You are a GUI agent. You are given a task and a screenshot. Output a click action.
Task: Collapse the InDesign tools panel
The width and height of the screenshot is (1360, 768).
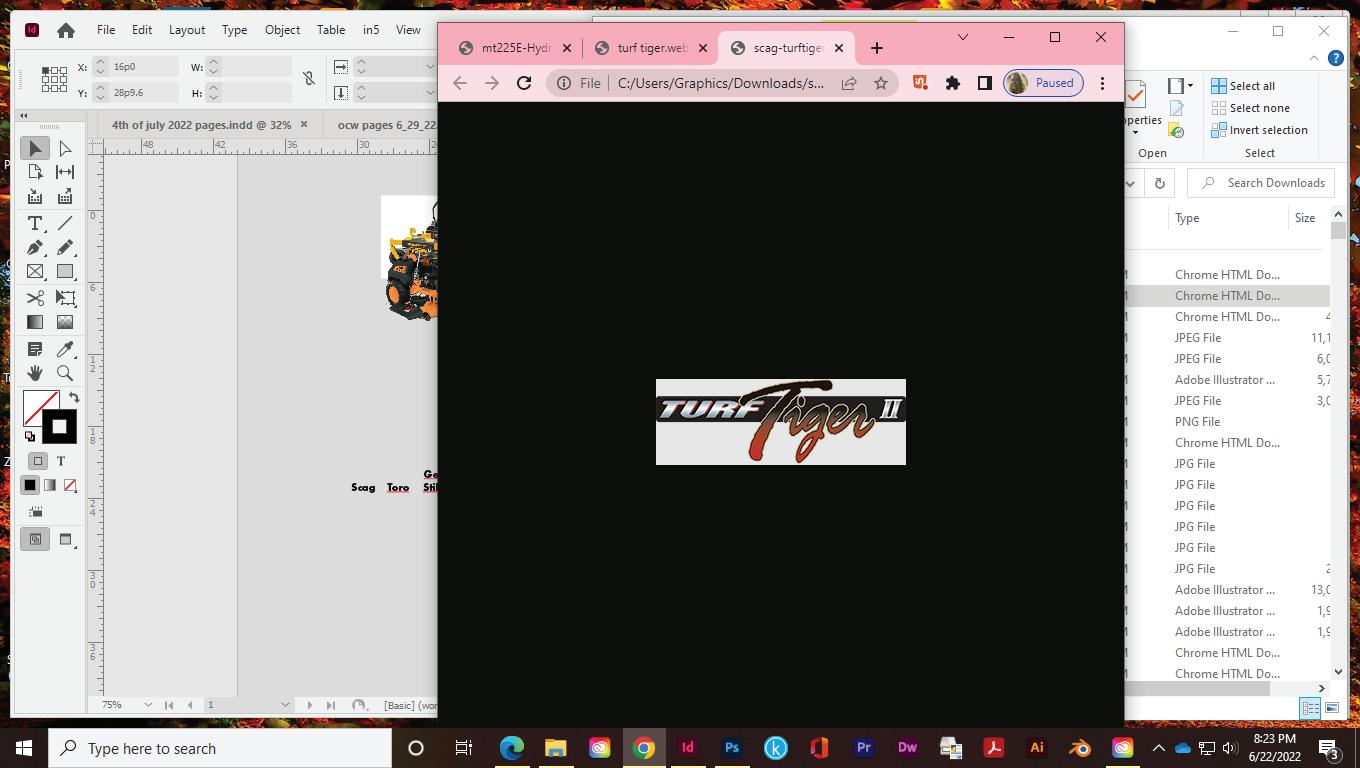tap(24, 116)
